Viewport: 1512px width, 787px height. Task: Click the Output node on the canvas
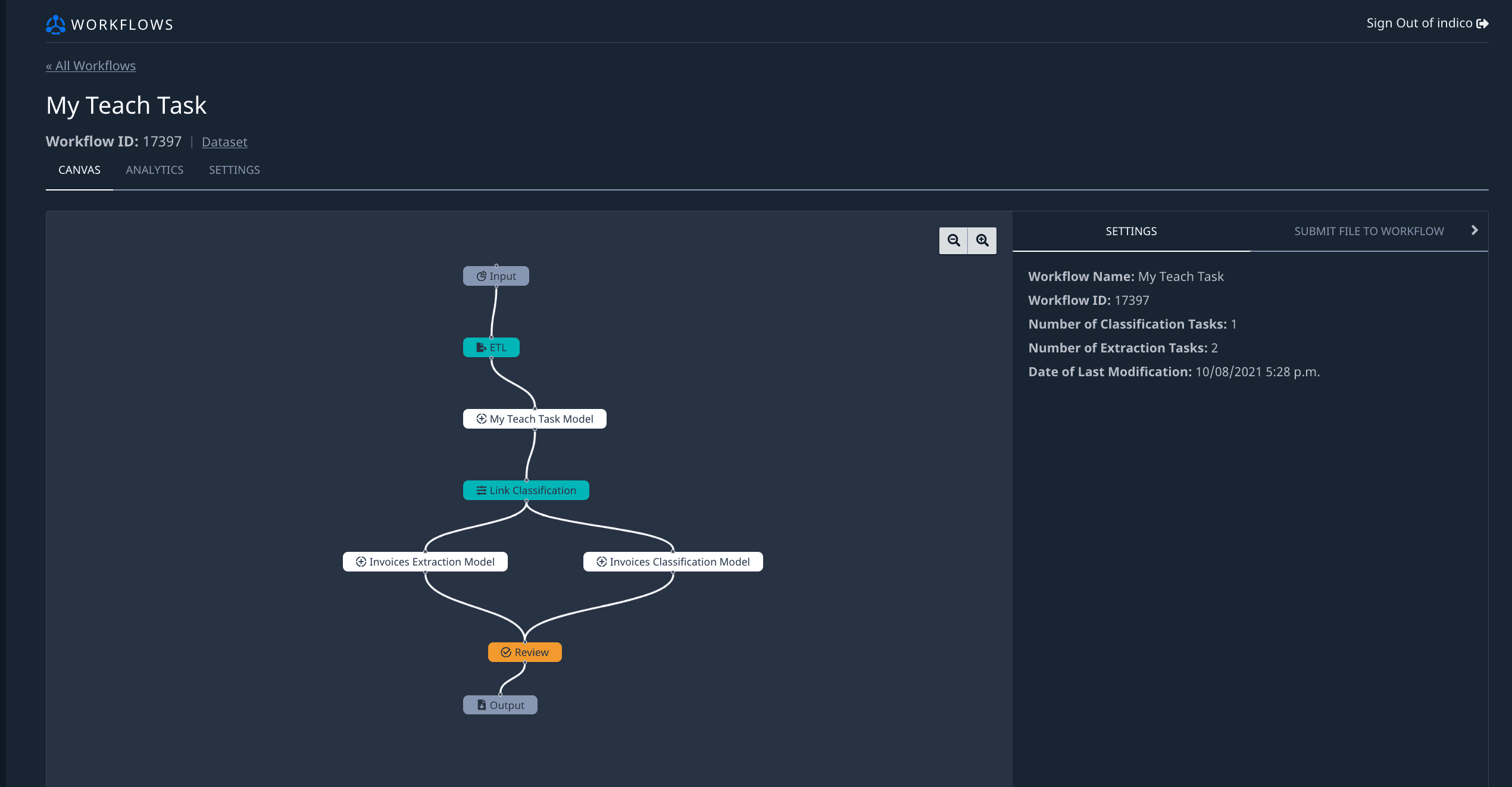tap(500, 705)
